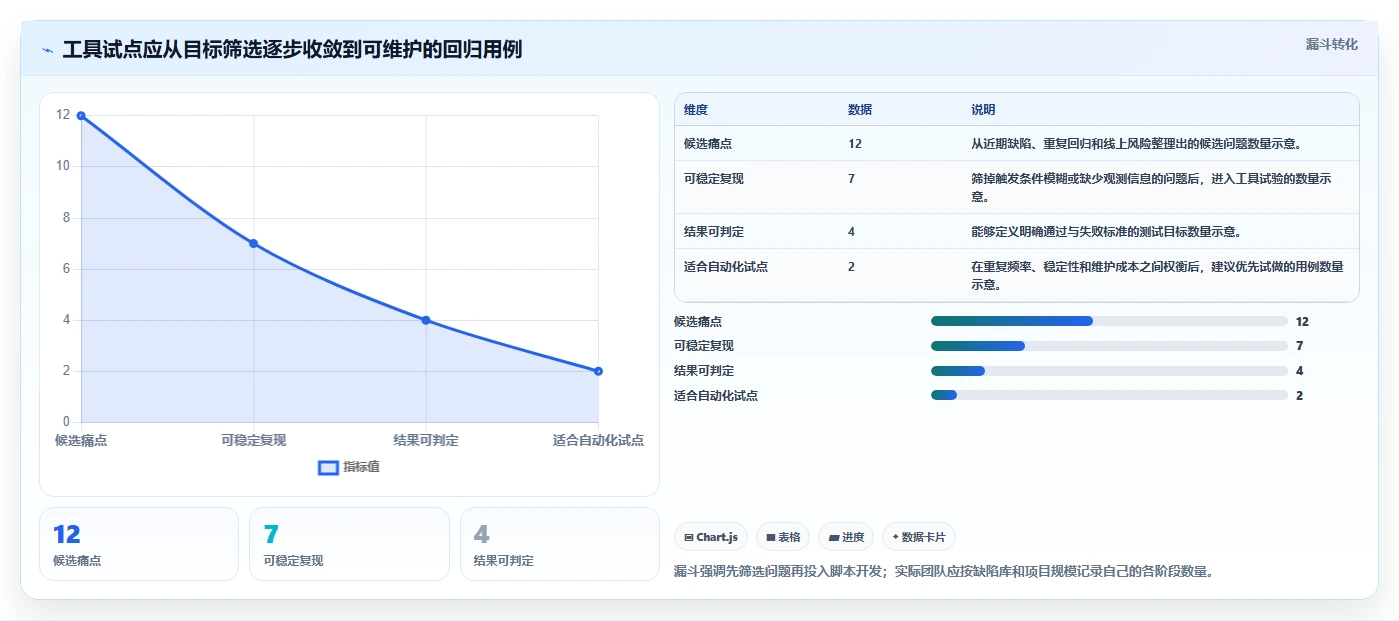Open the 4 结果可判定 data card
Image resolution: width=1399 pixels, height=621 pixels.
coord(559,544)
